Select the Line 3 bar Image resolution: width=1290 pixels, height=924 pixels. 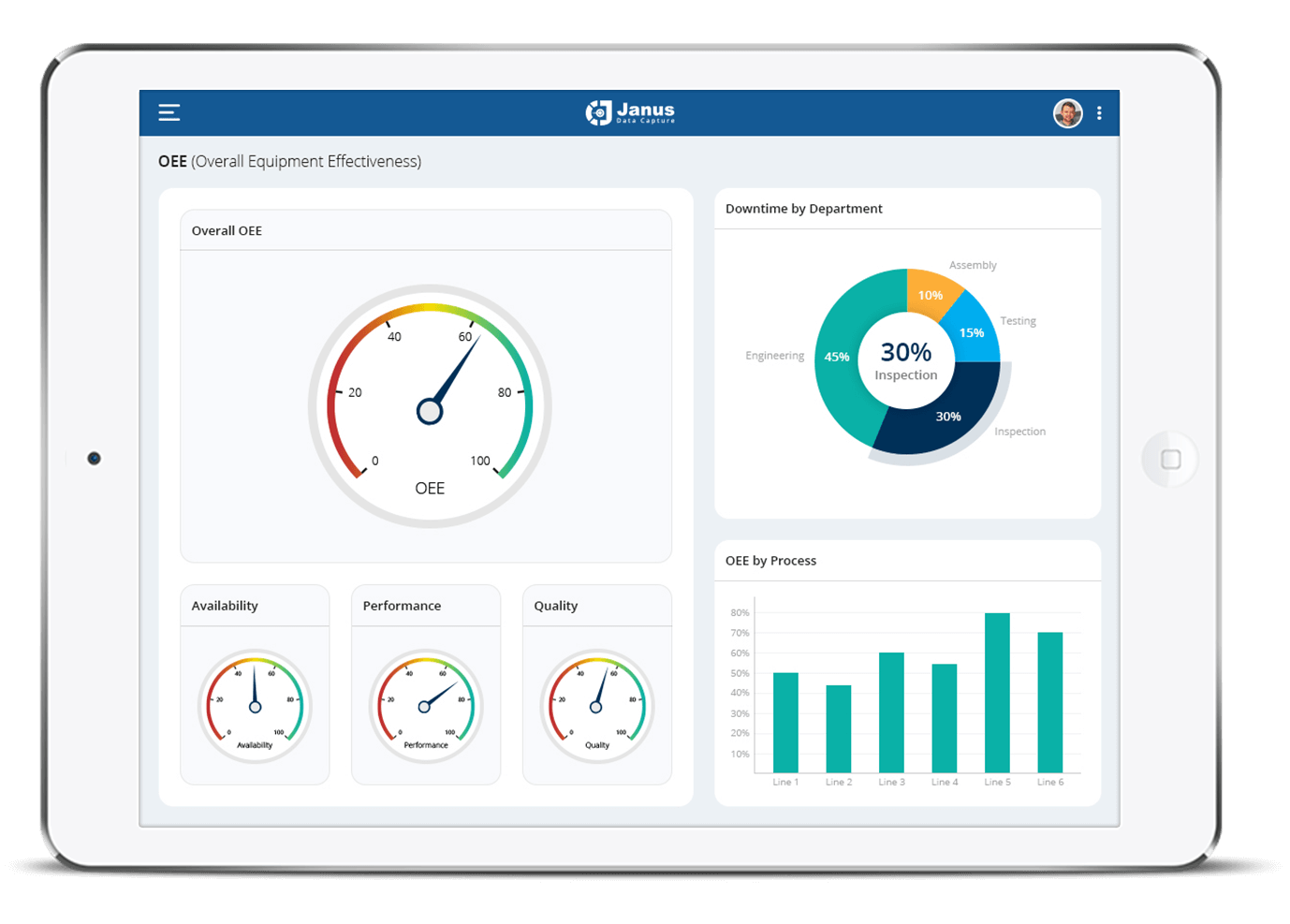(891, 712)
